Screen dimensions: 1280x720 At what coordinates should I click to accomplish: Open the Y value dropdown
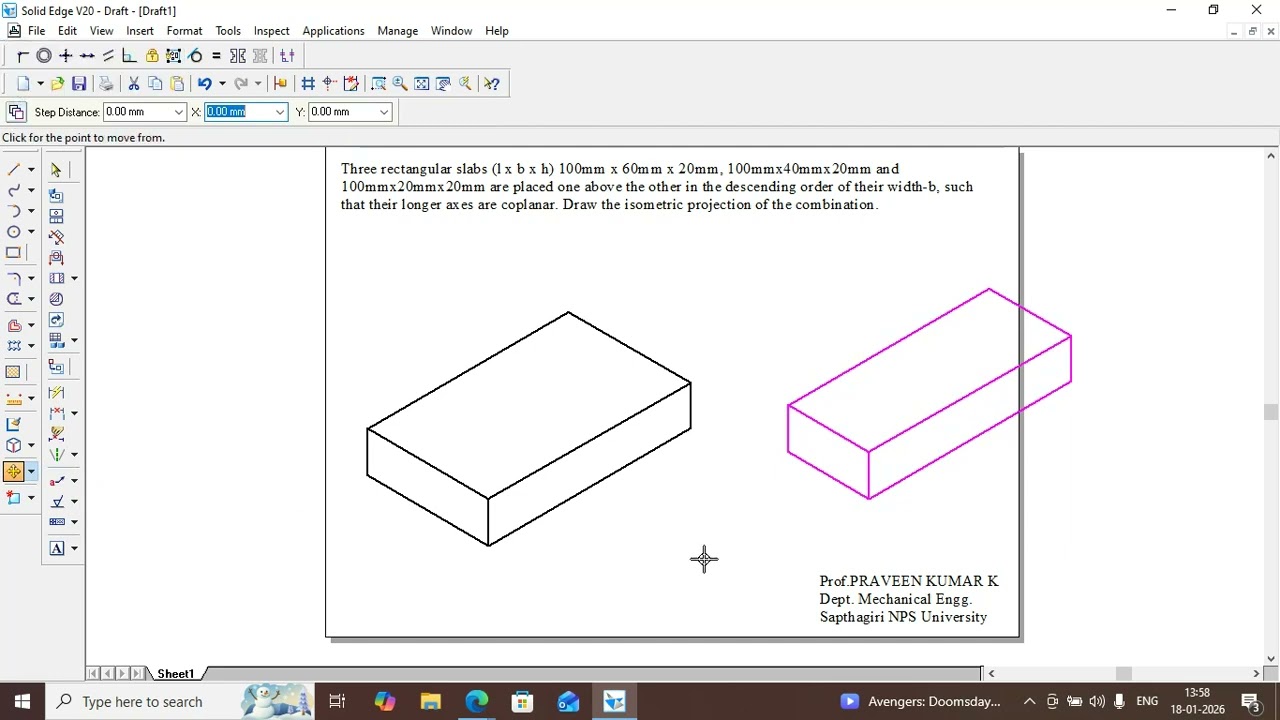tap(384, 112)
